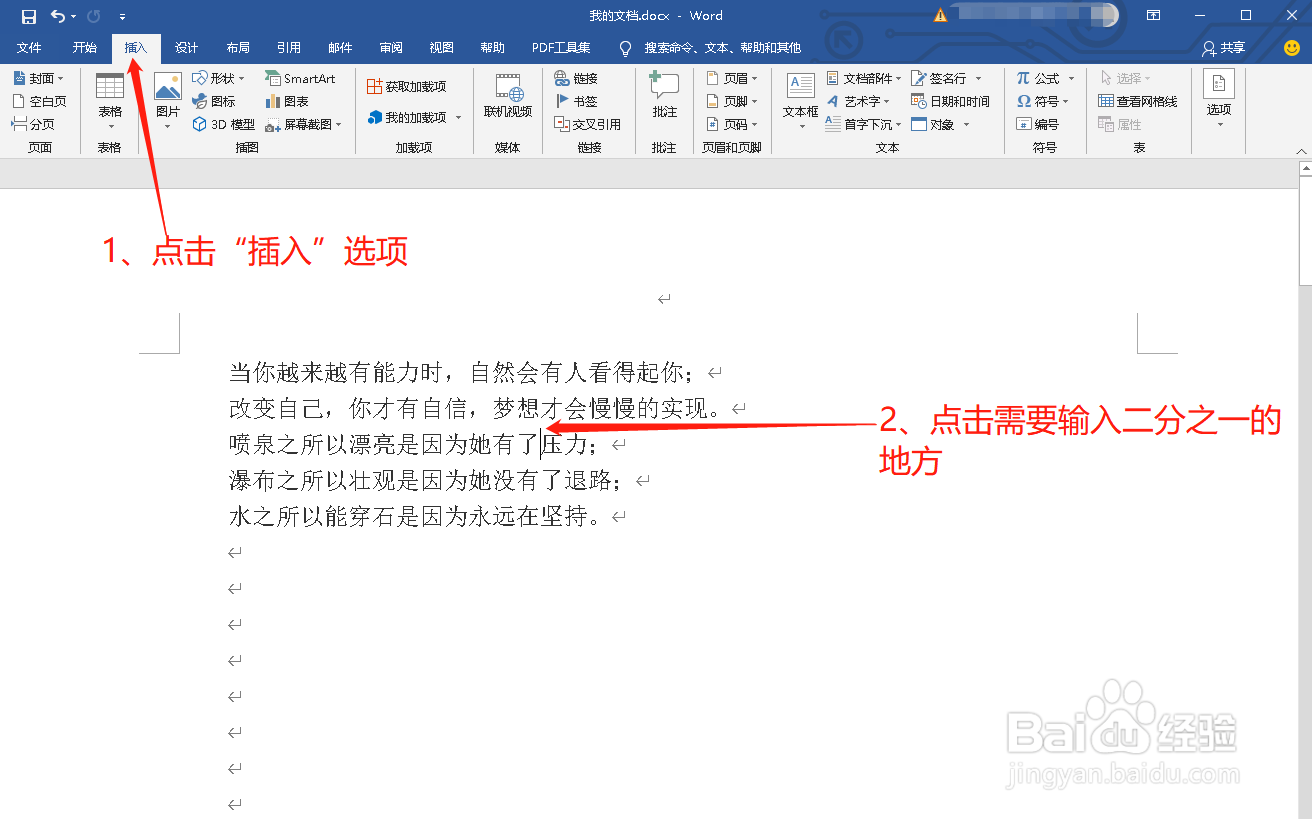Switch to the 审阅 ribbon tab
The image size is (1312, 819).
tap(391, 48)
